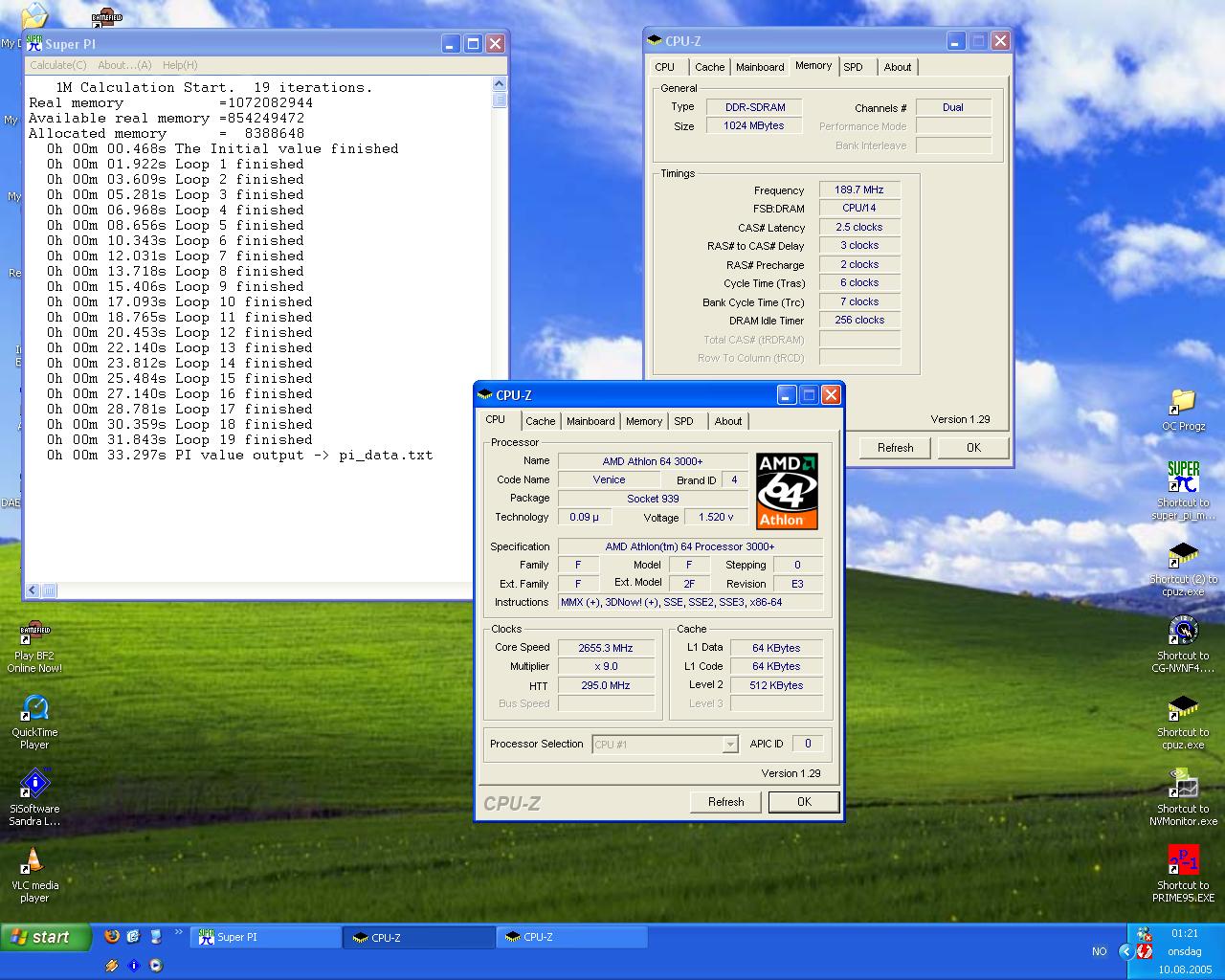Click the Super PI vertical scrollbar up arrow
The height and width of the screenshot is (980, 1225).
[x=500, y=85]
